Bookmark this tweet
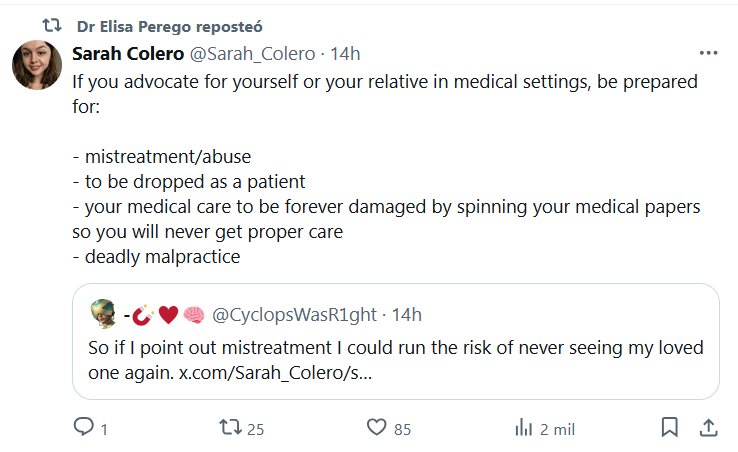Screen dimensions: 738x452 (669, 428)
